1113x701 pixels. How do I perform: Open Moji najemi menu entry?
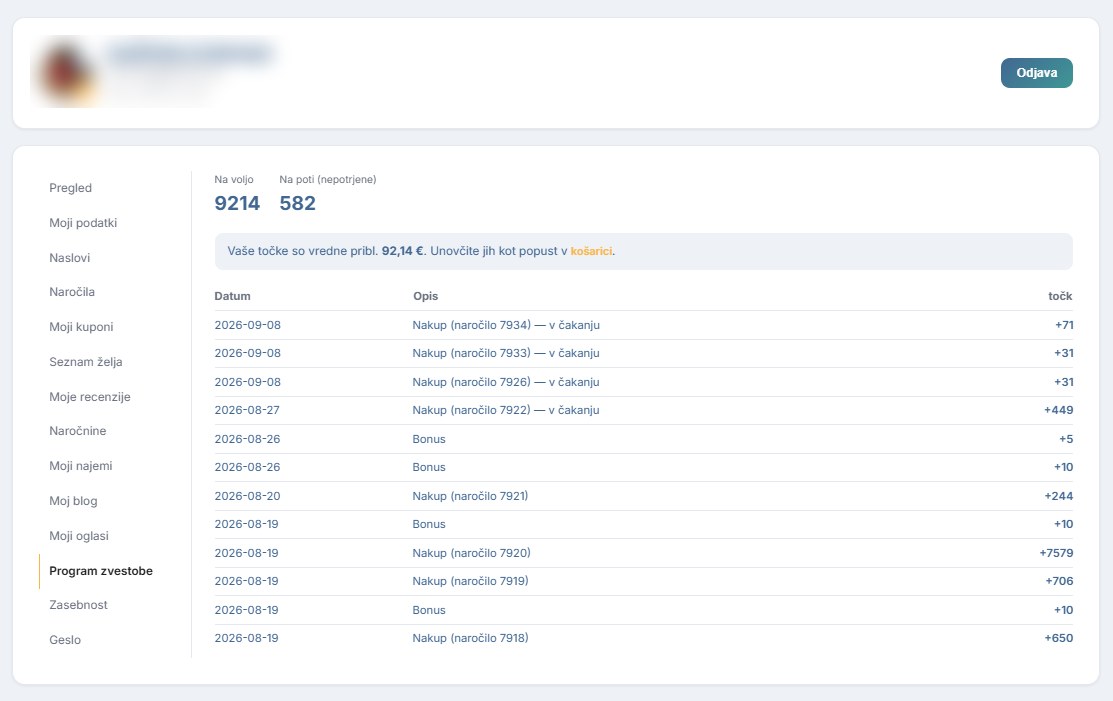point(80,466)
